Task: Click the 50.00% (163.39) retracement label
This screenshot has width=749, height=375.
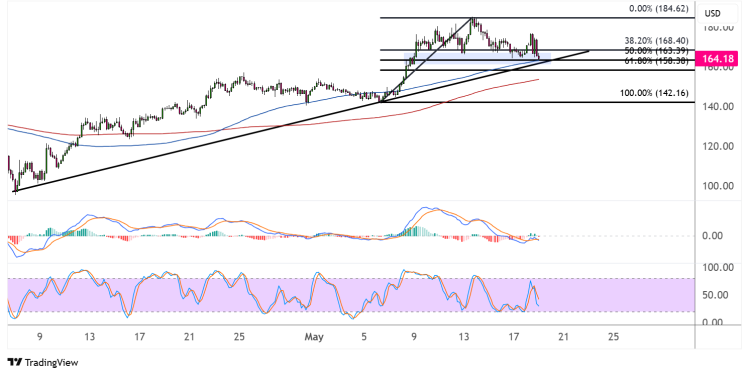Action: (x=656, y=51)
